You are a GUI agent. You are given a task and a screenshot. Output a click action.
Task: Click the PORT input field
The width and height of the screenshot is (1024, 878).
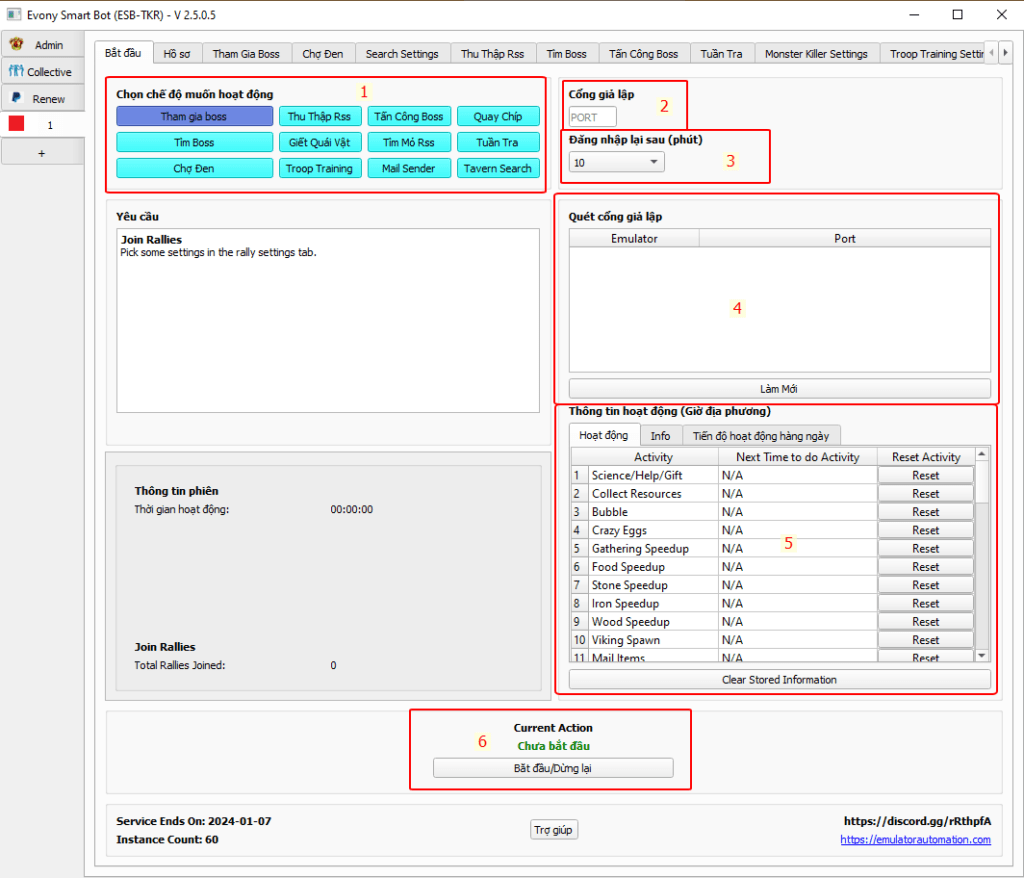pos(592,117)
